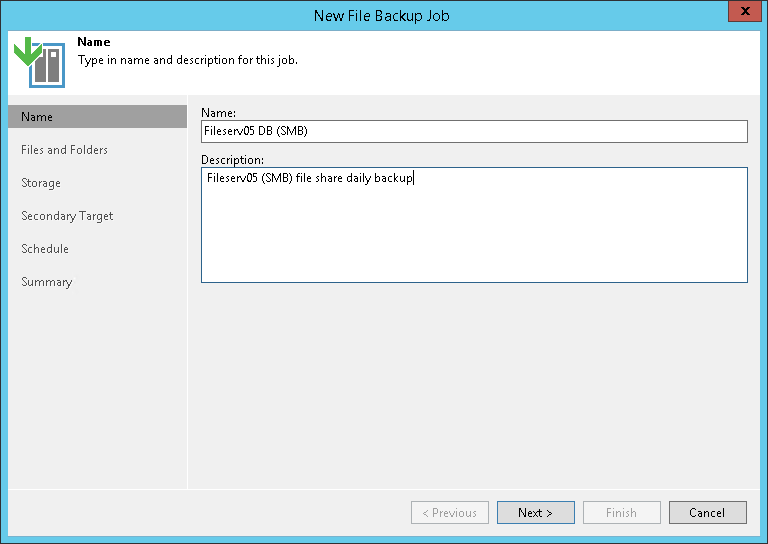Click the file backup wizard icon

[x=40, y=62]
